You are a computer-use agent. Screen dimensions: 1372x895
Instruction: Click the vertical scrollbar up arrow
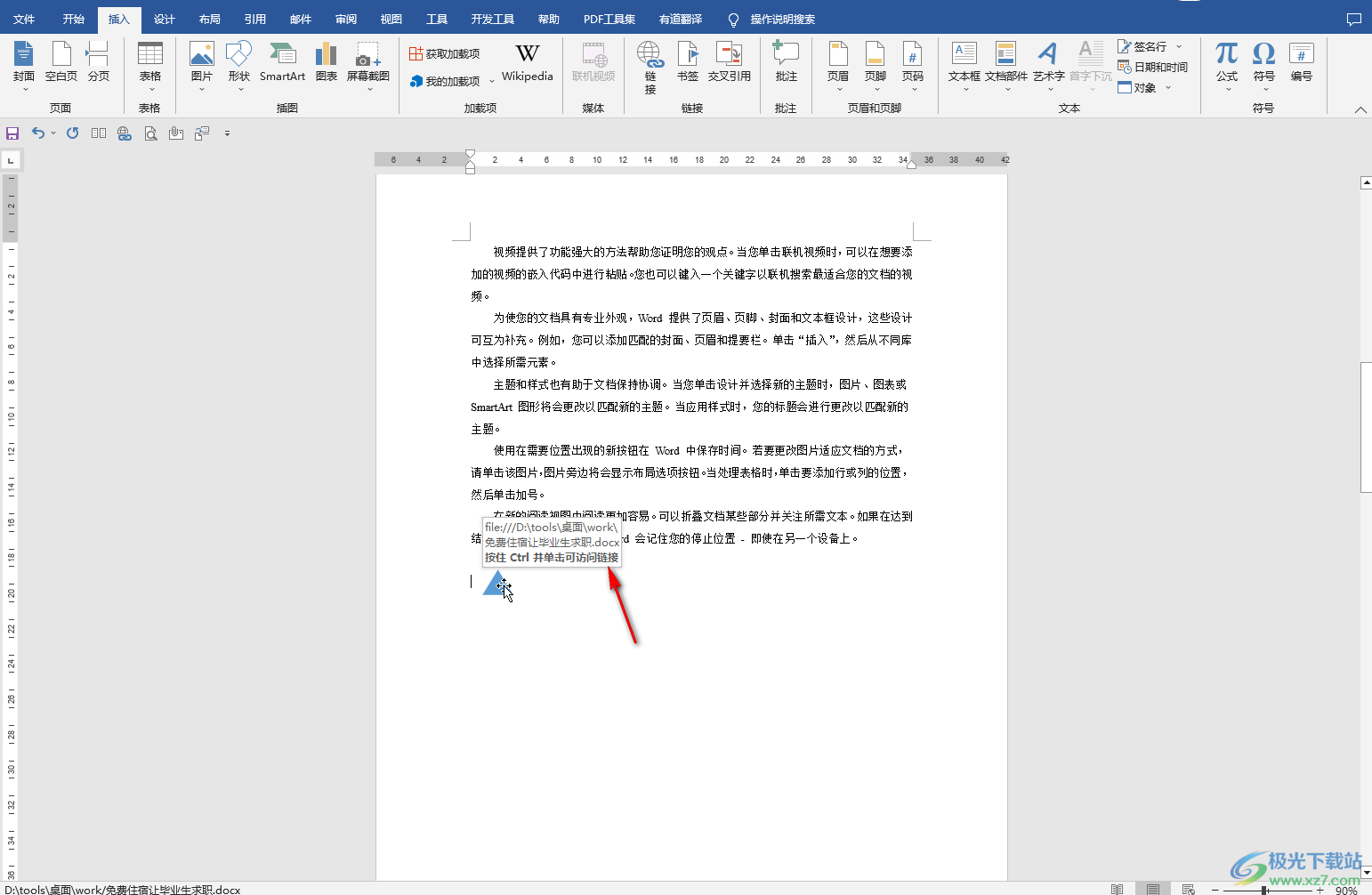pyautogui.click(x=1366, y=182)
